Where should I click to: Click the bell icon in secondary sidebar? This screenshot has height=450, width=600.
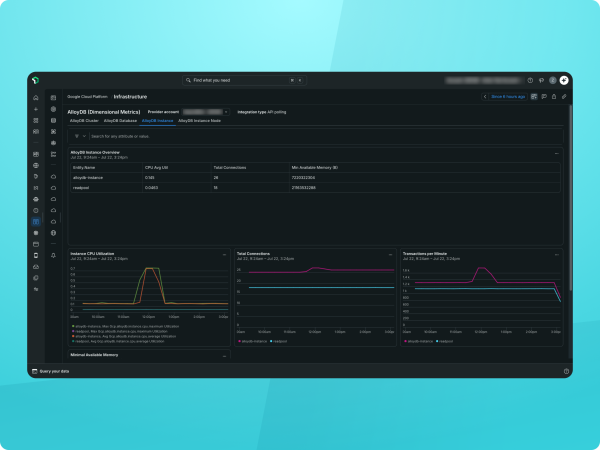tap(54, 255)
